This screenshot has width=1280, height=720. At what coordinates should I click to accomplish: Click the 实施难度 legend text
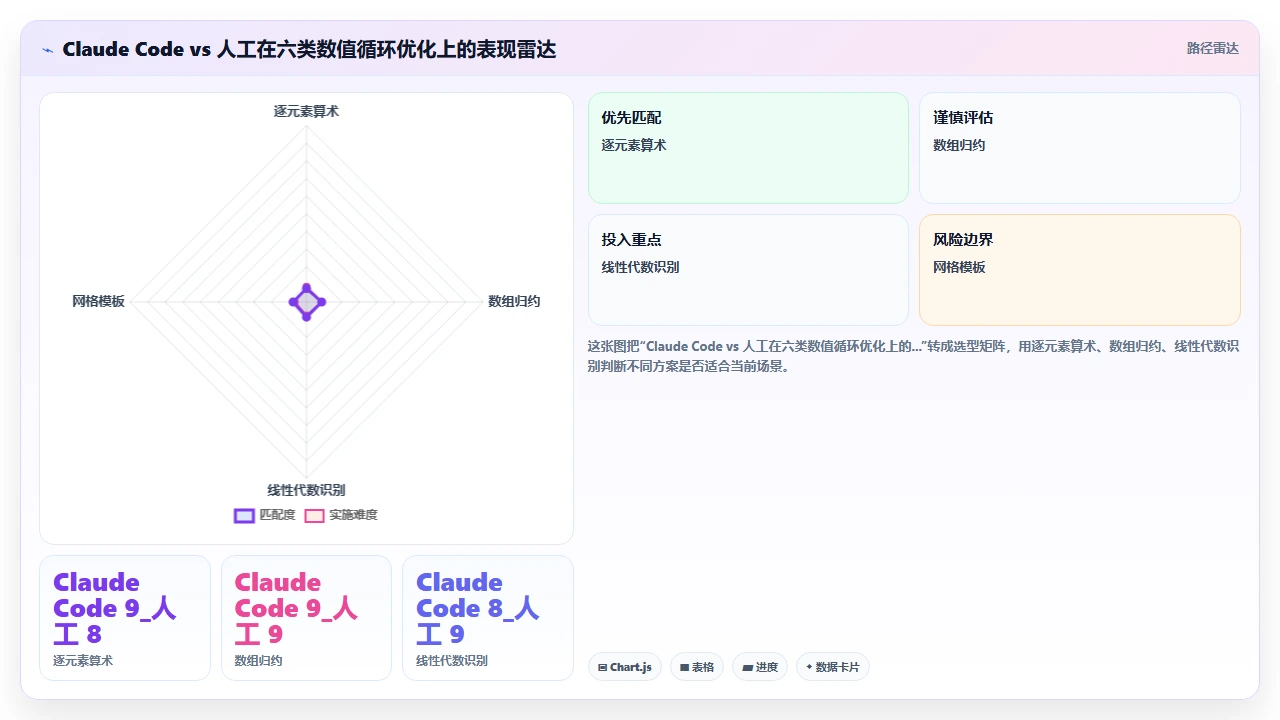click(353, 515)
